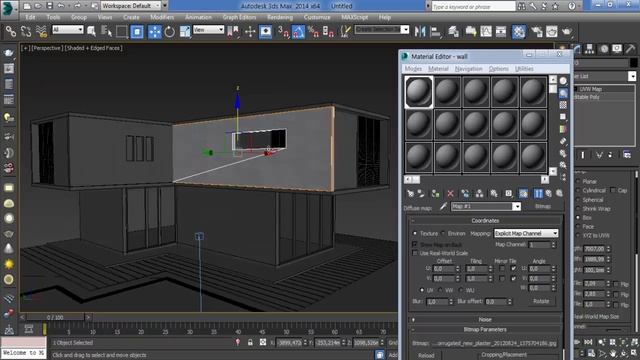Click the Mirror tool icon

pyautogui.click(x=420, y=31)
